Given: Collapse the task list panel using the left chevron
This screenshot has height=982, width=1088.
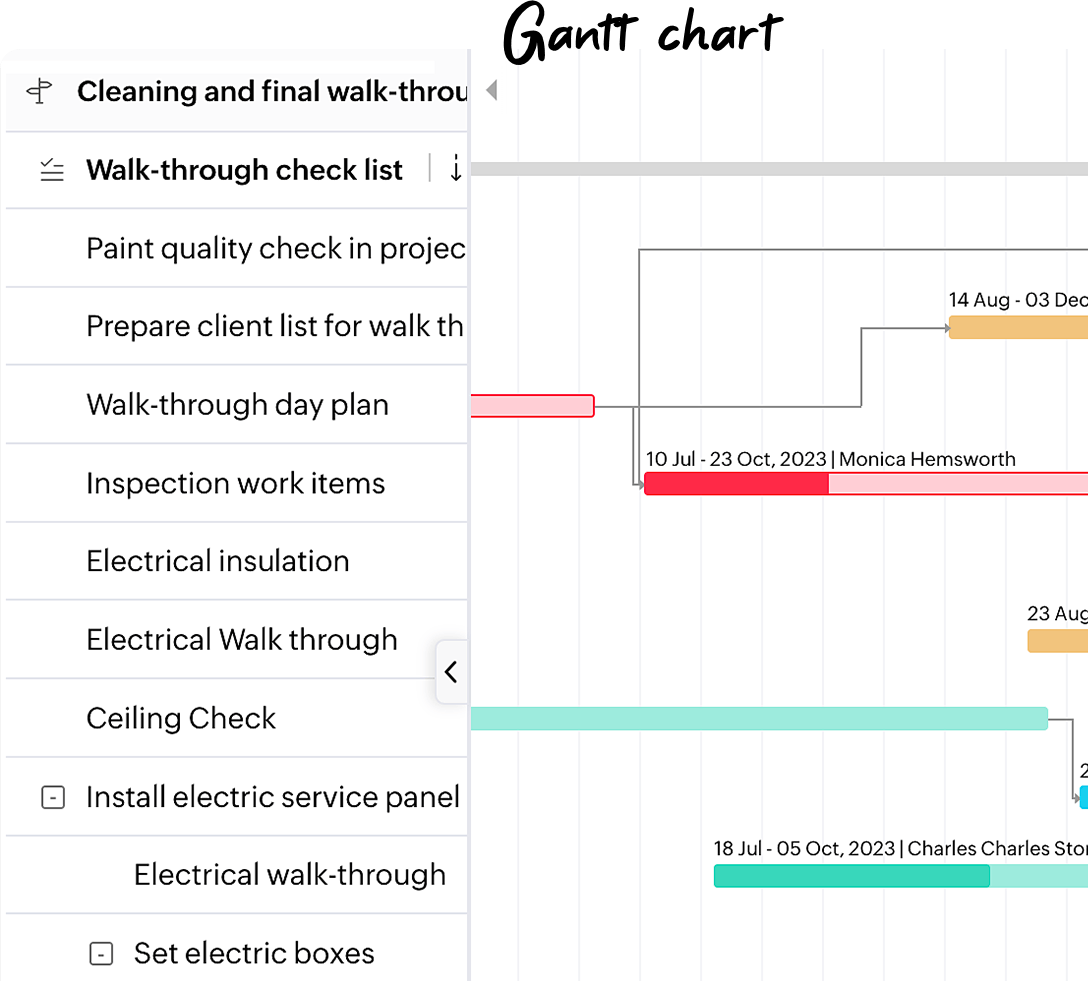Looking at the screenshot, I should coord(452,672).
